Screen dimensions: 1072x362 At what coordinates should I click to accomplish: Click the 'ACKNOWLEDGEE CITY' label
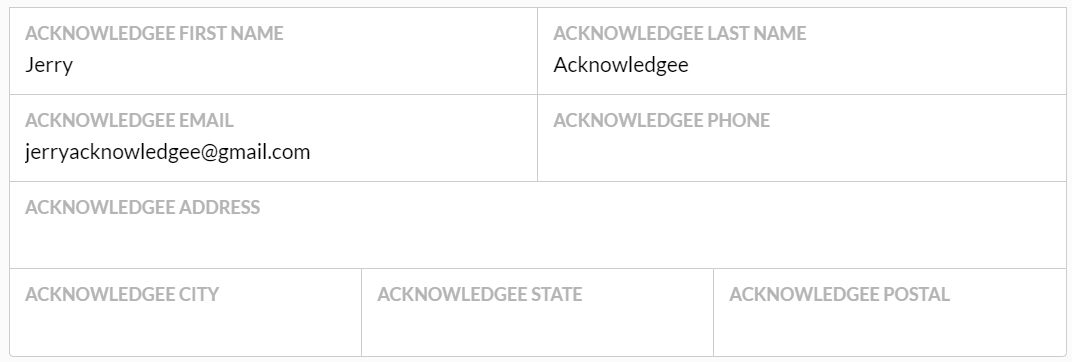[x=122, y=294]
